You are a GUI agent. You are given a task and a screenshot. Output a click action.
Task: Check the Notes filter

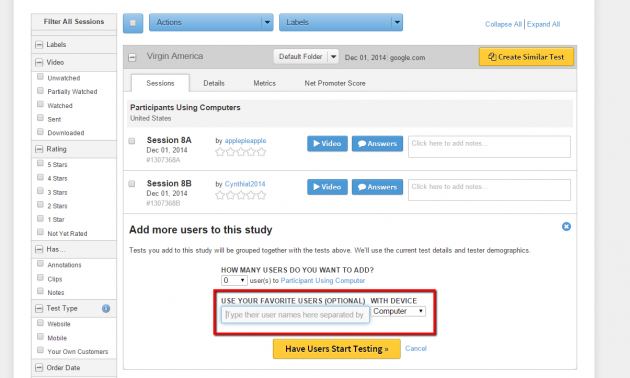(40, 291)
